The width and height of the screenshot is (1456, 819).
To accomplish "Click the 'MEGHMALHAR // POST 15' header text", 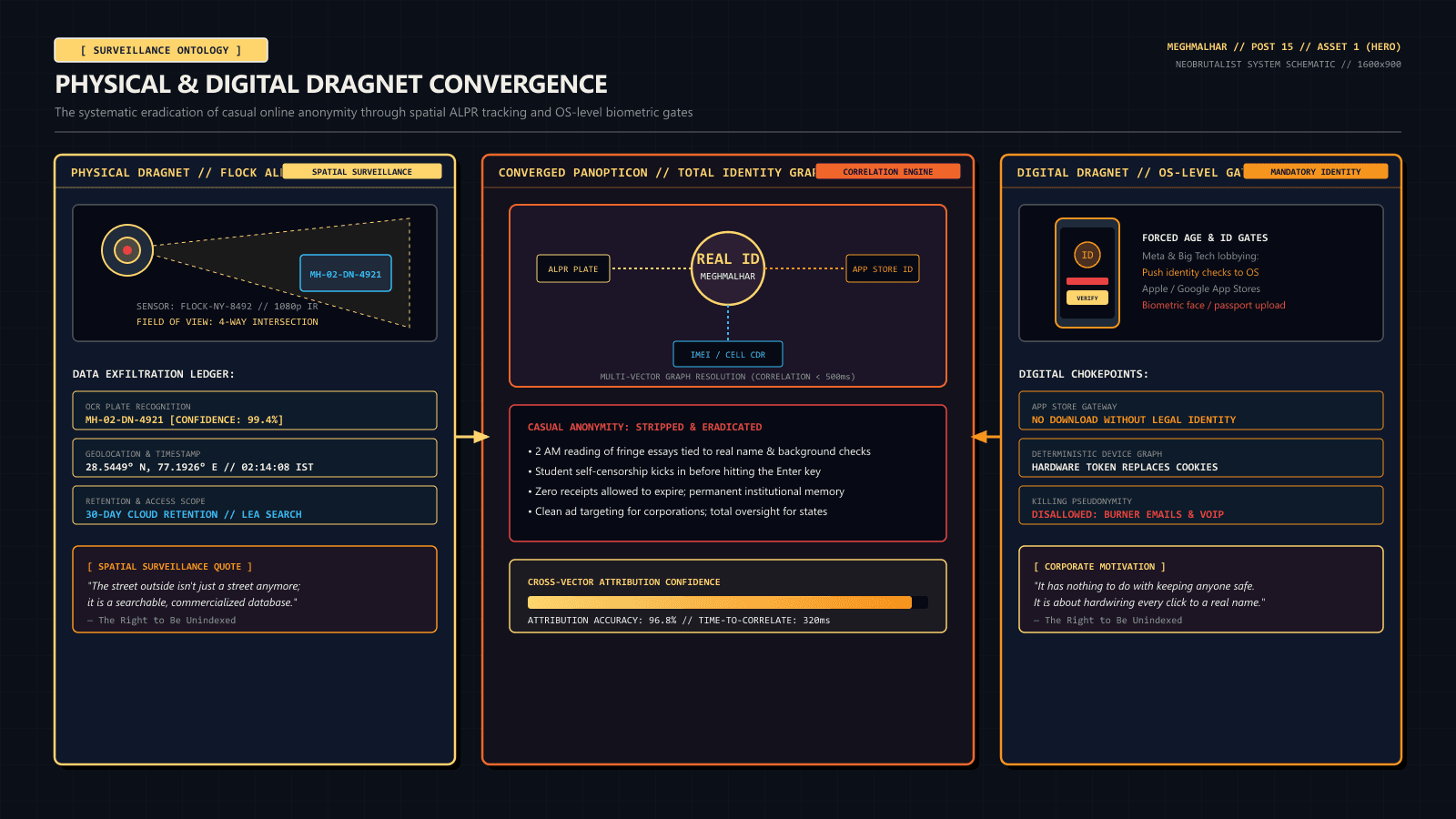I will (x=1284, y=46).
